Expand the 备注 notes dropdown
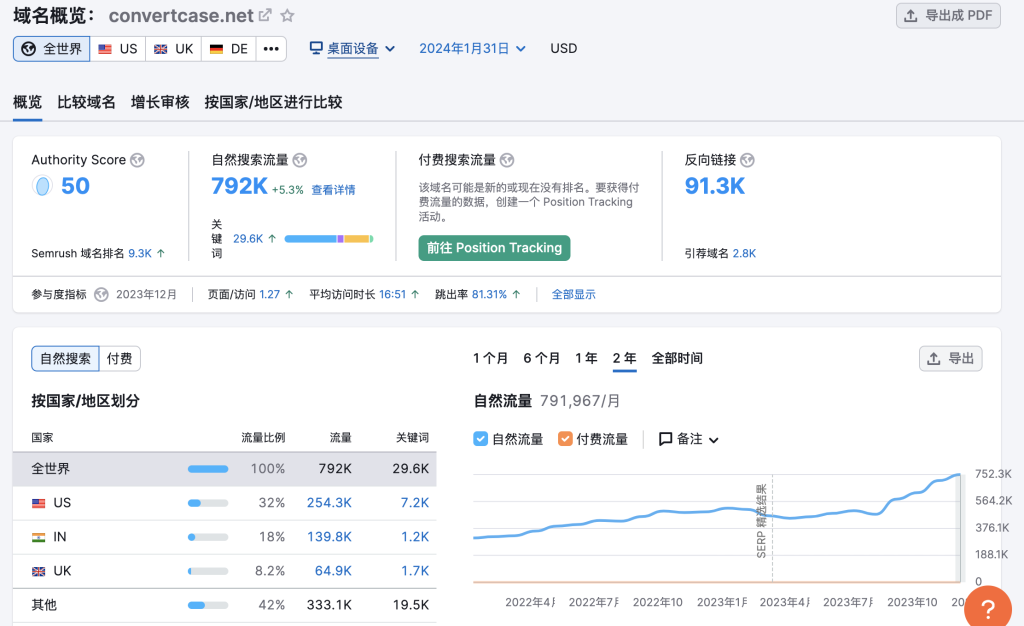The height and width of the screenshot is (626, 1024). pyautogui.click(x=688, y=439)
